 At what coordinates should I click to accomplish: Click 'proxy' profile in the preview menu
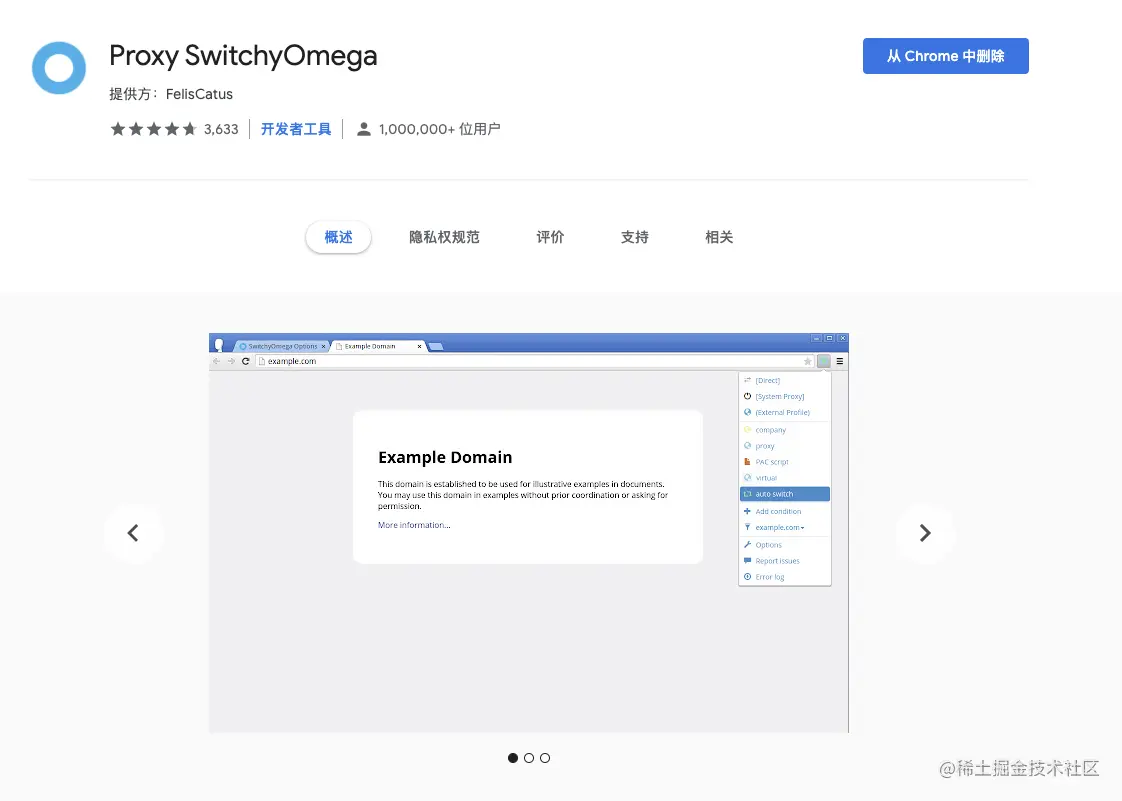coord(764,446)
